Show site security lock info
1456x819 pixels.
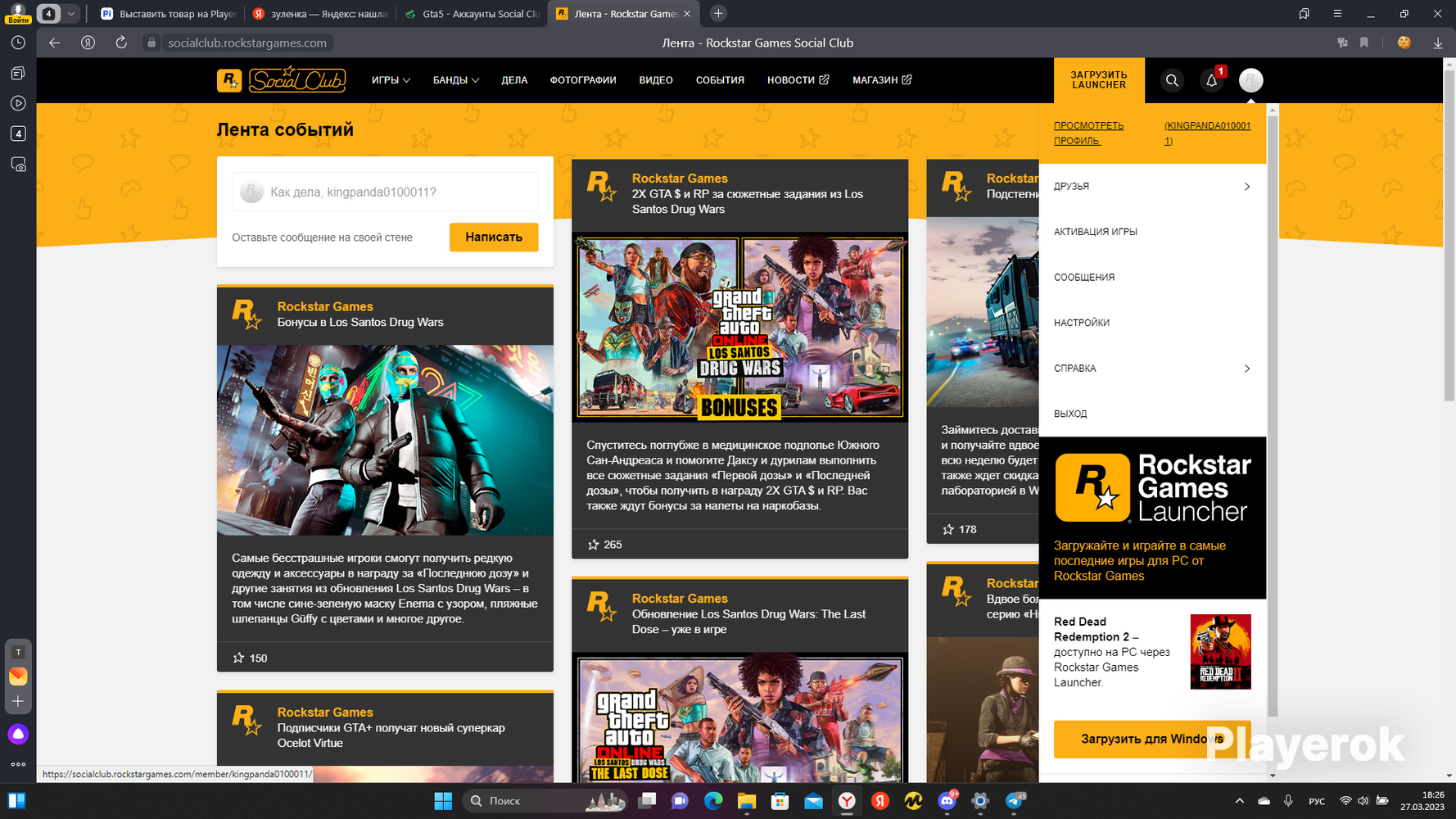(x=151, y=43)
